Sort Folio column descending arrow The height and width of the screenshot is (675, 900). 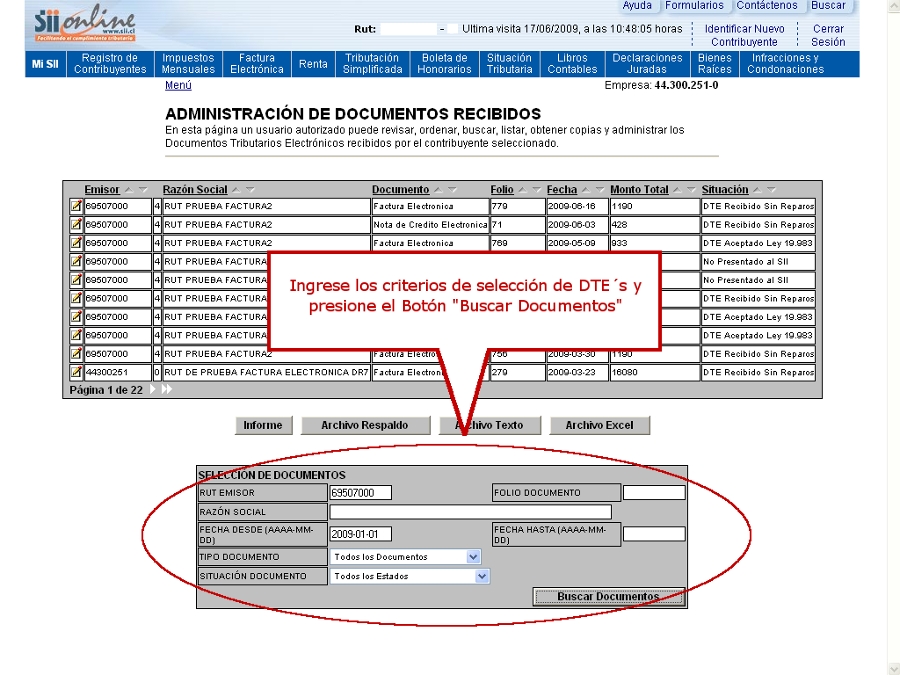537,189
